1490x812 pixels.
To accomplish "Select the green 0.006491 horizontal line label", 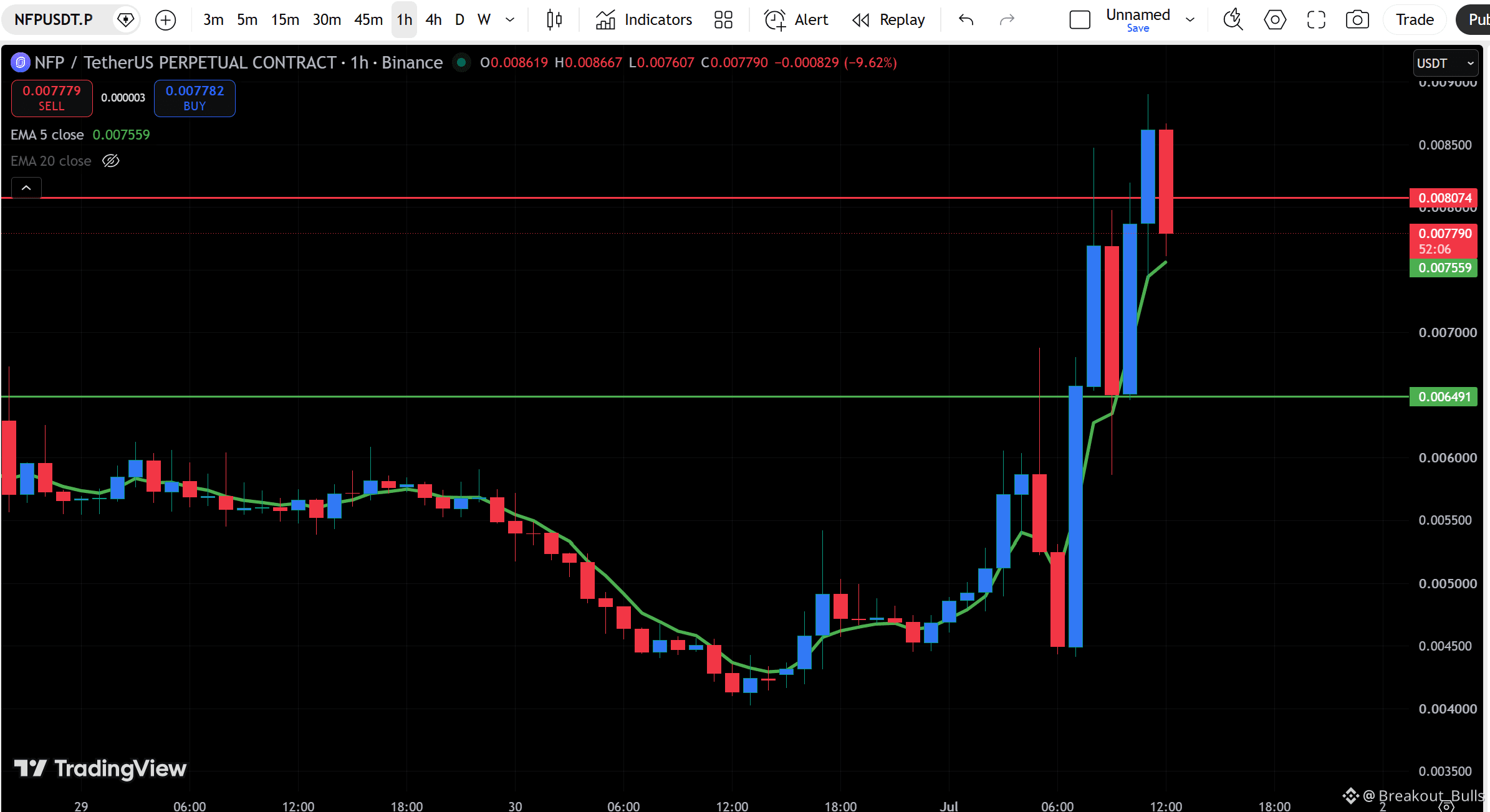I will point(1443,397).
